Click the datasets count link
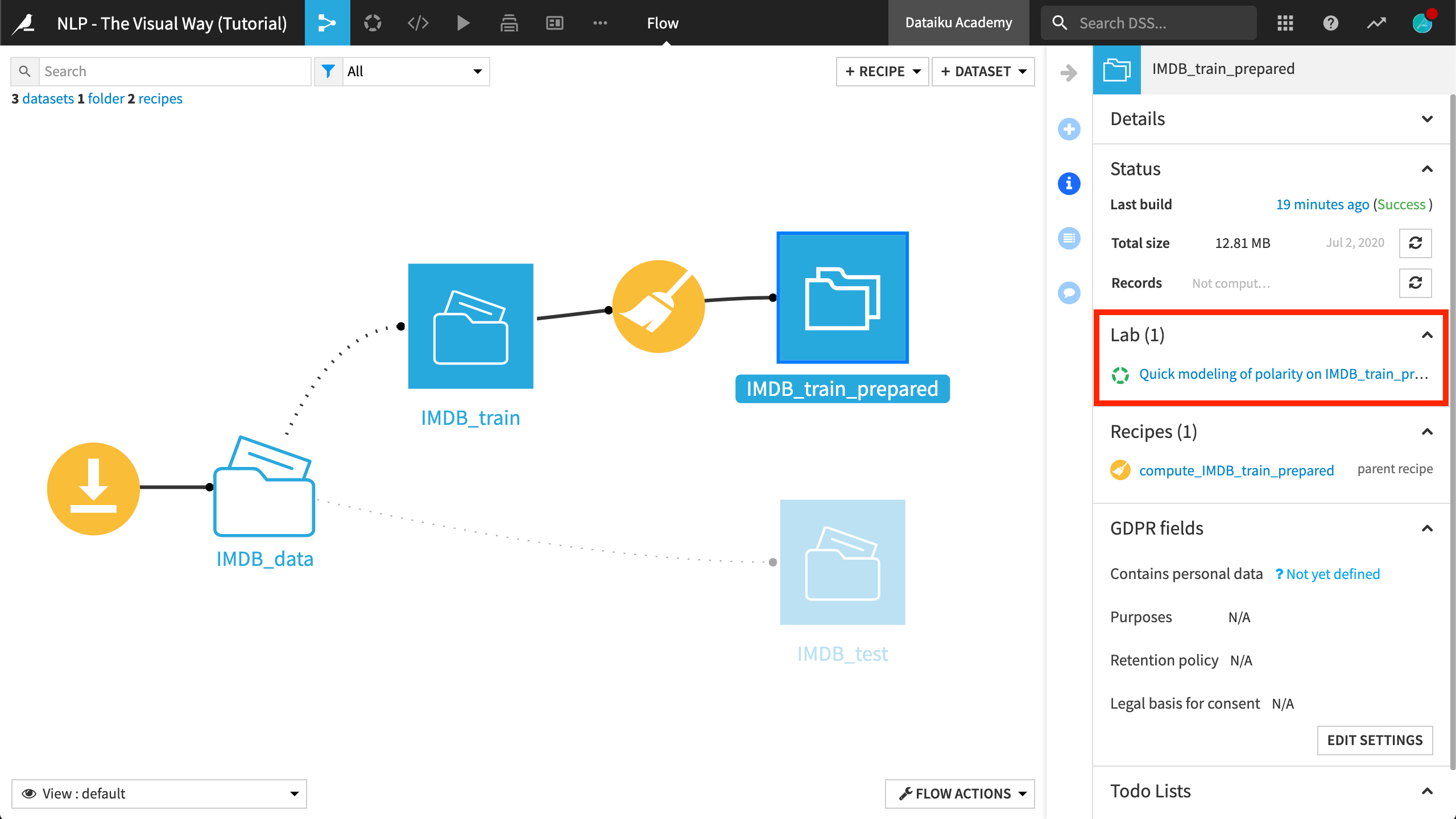This screenshot has height=819, width=1456. pyautogui.click(x=48, y=99)
